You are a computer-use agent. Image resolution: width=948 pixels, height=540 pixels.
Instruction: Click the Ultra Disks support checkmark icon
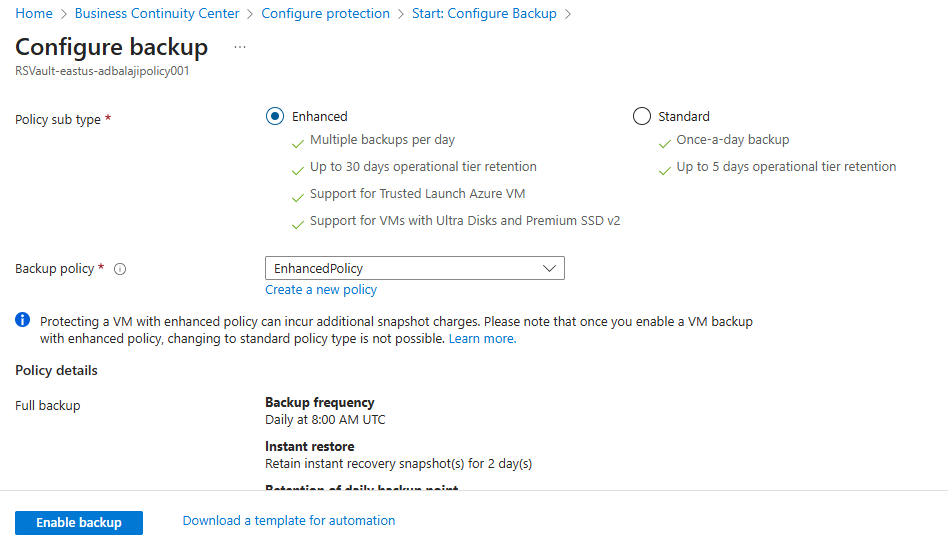(x=298, y=223)
